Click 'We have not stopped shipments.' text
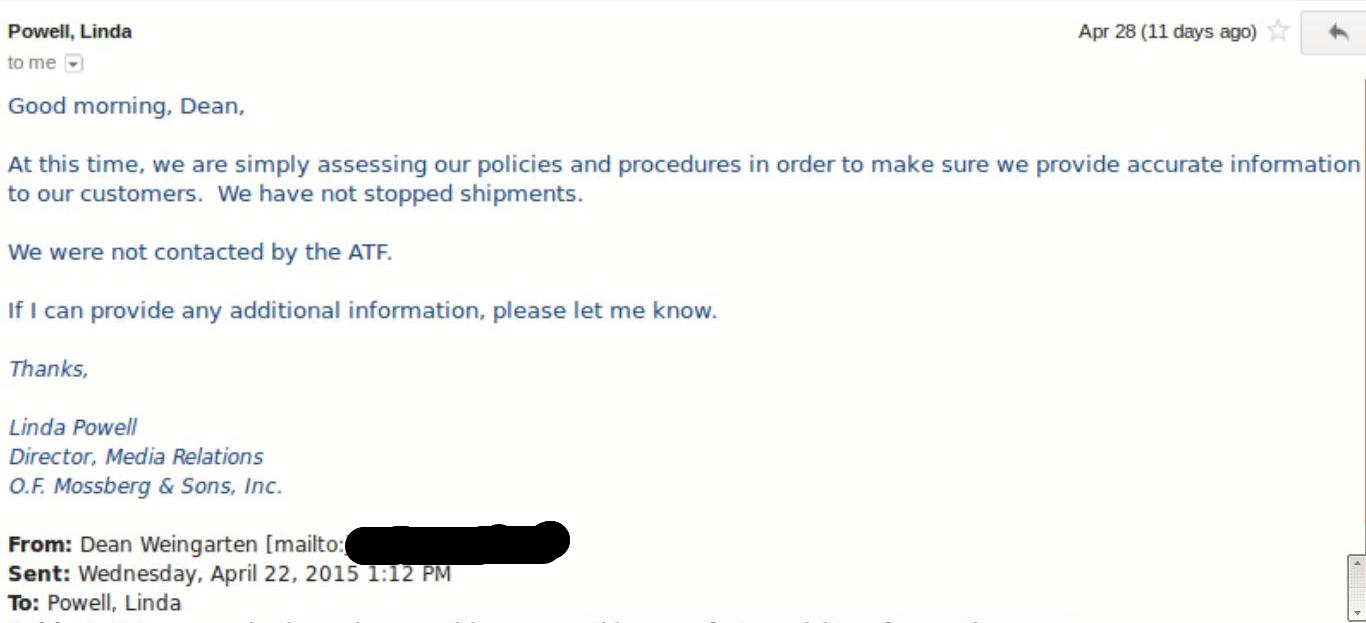This screenshot has height=623, width=1366. (x=400, y=194)
